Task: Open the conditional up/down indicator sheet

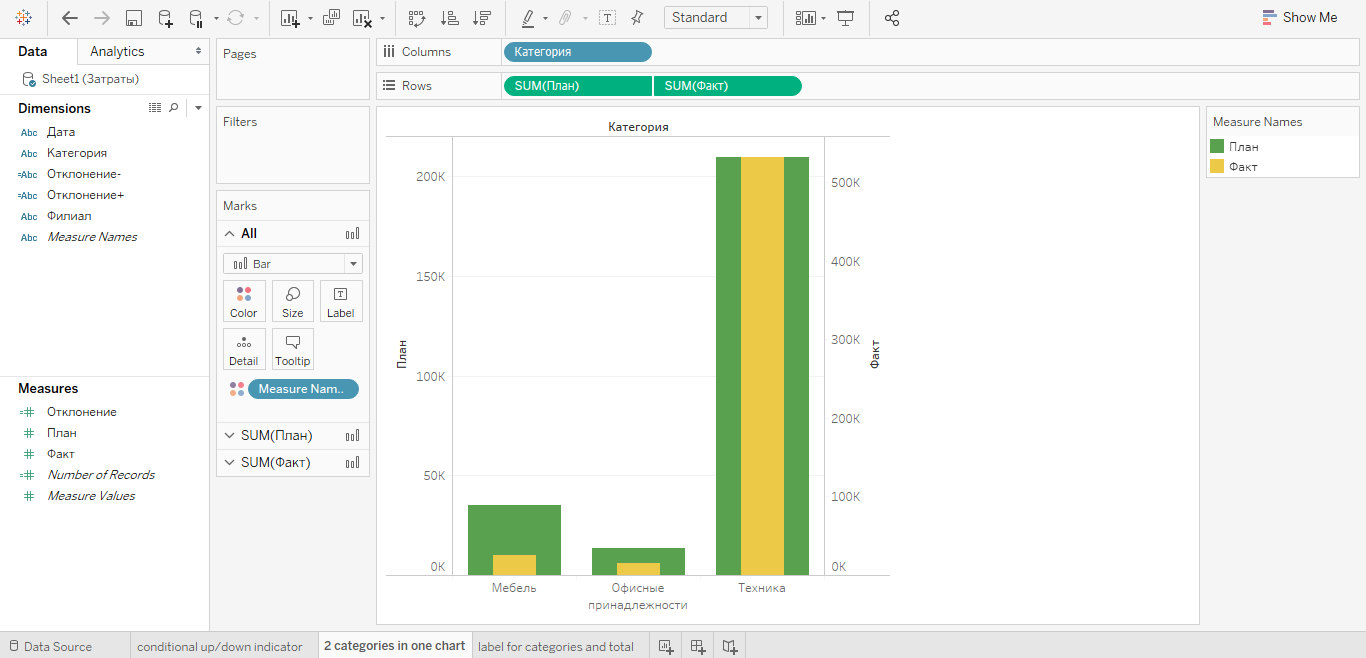Action: pos(219,647)
